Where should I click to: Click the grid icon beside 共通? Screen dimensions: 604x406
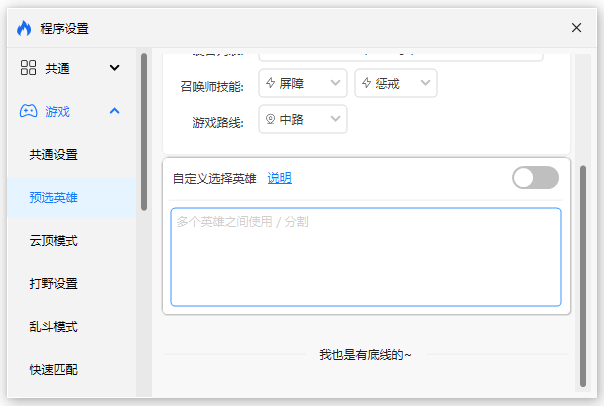28,68
